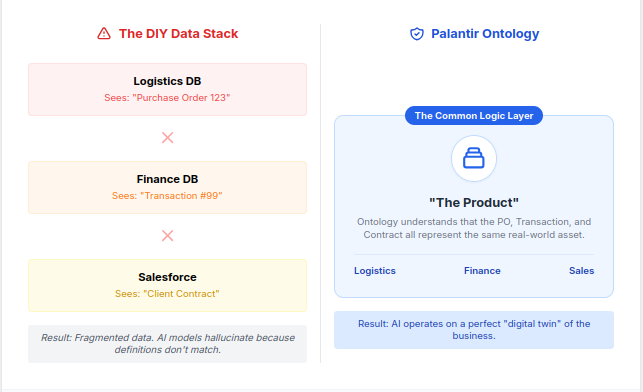
Task: Click "The Product" title text
Action: (x=474, y=203)
